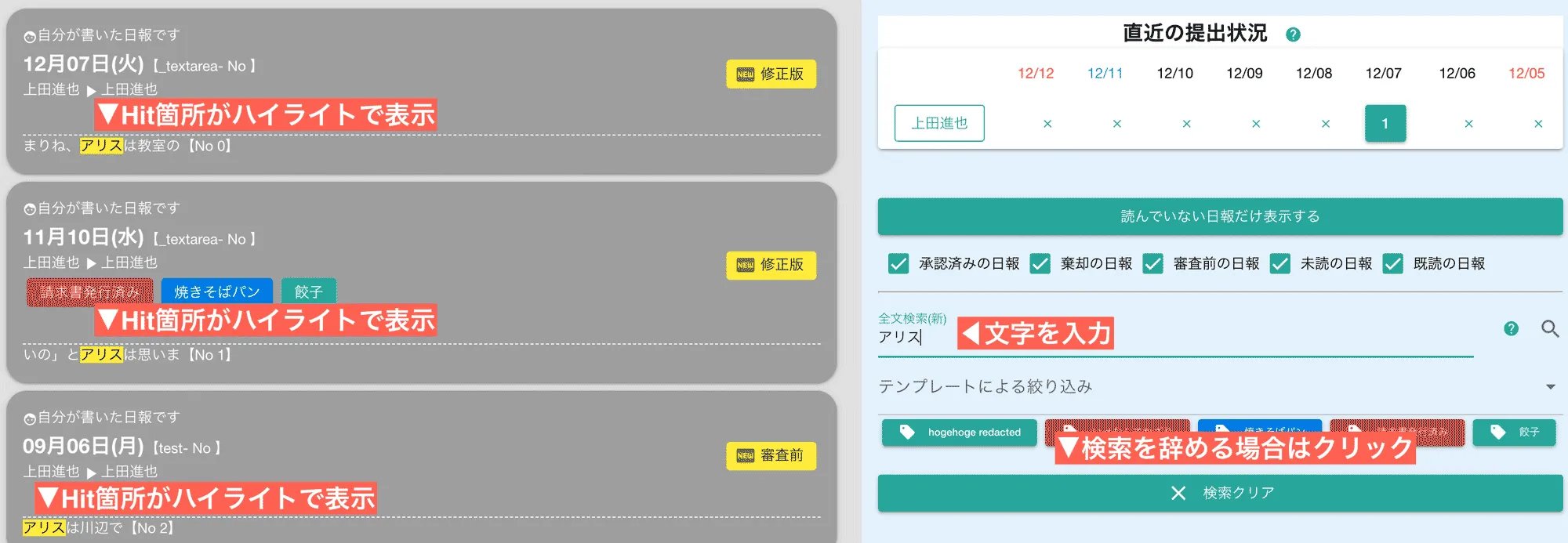
Task: Click the 修正版 badge on 11月10日 report
Action: pos(771,265)
